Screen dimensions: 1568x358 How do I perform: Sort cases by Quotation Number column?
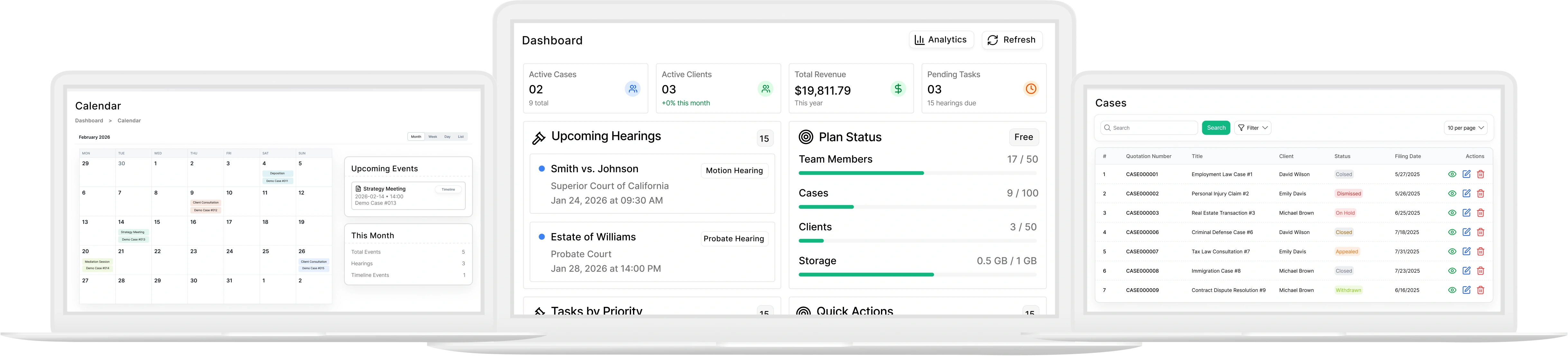pos(1148,156)
